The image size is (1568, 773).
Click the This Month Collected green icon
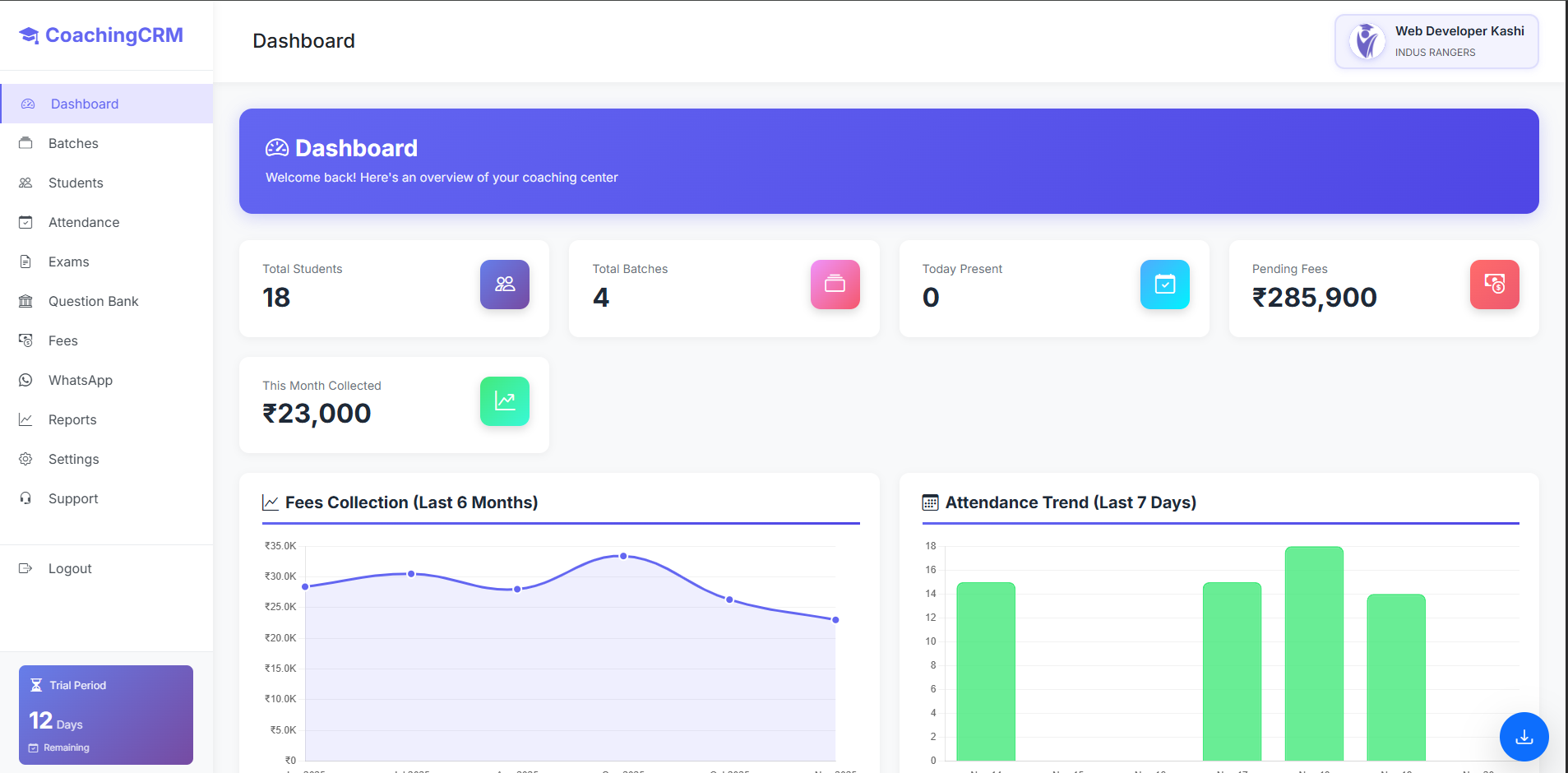(x=504, y=401)
